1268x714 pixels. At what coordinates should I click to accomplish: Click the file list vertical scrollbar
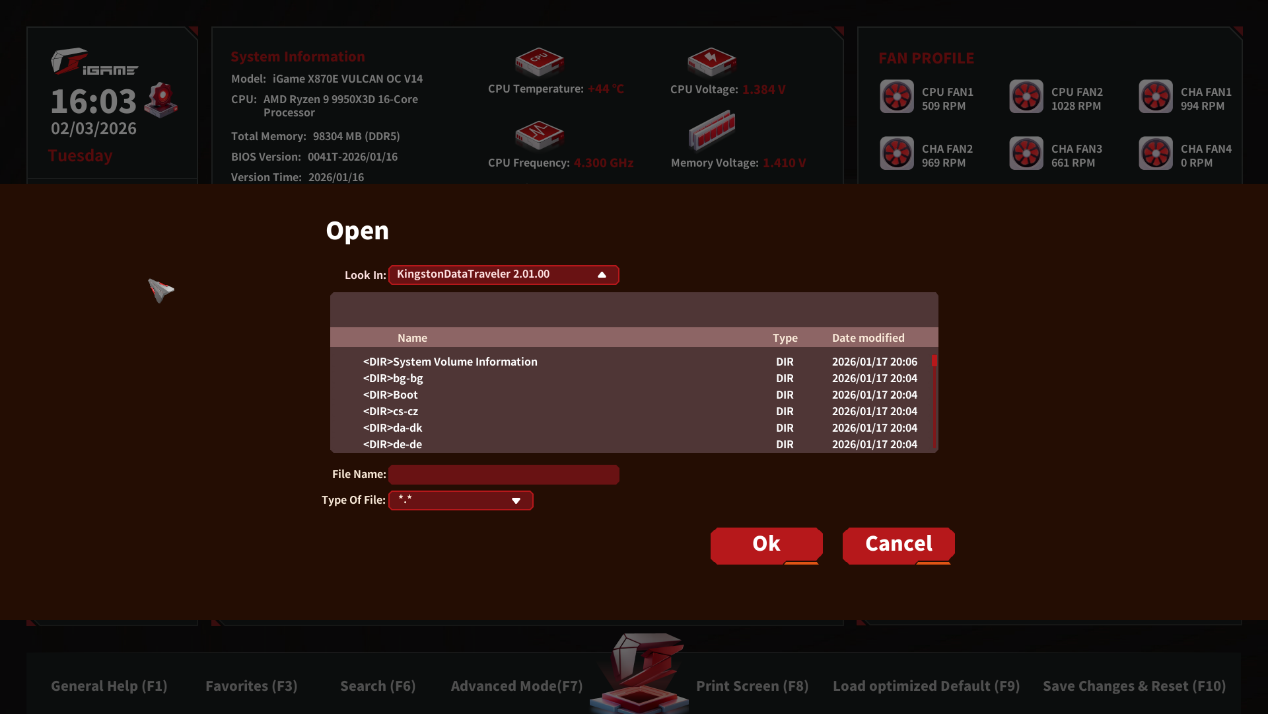pos(934,400)
